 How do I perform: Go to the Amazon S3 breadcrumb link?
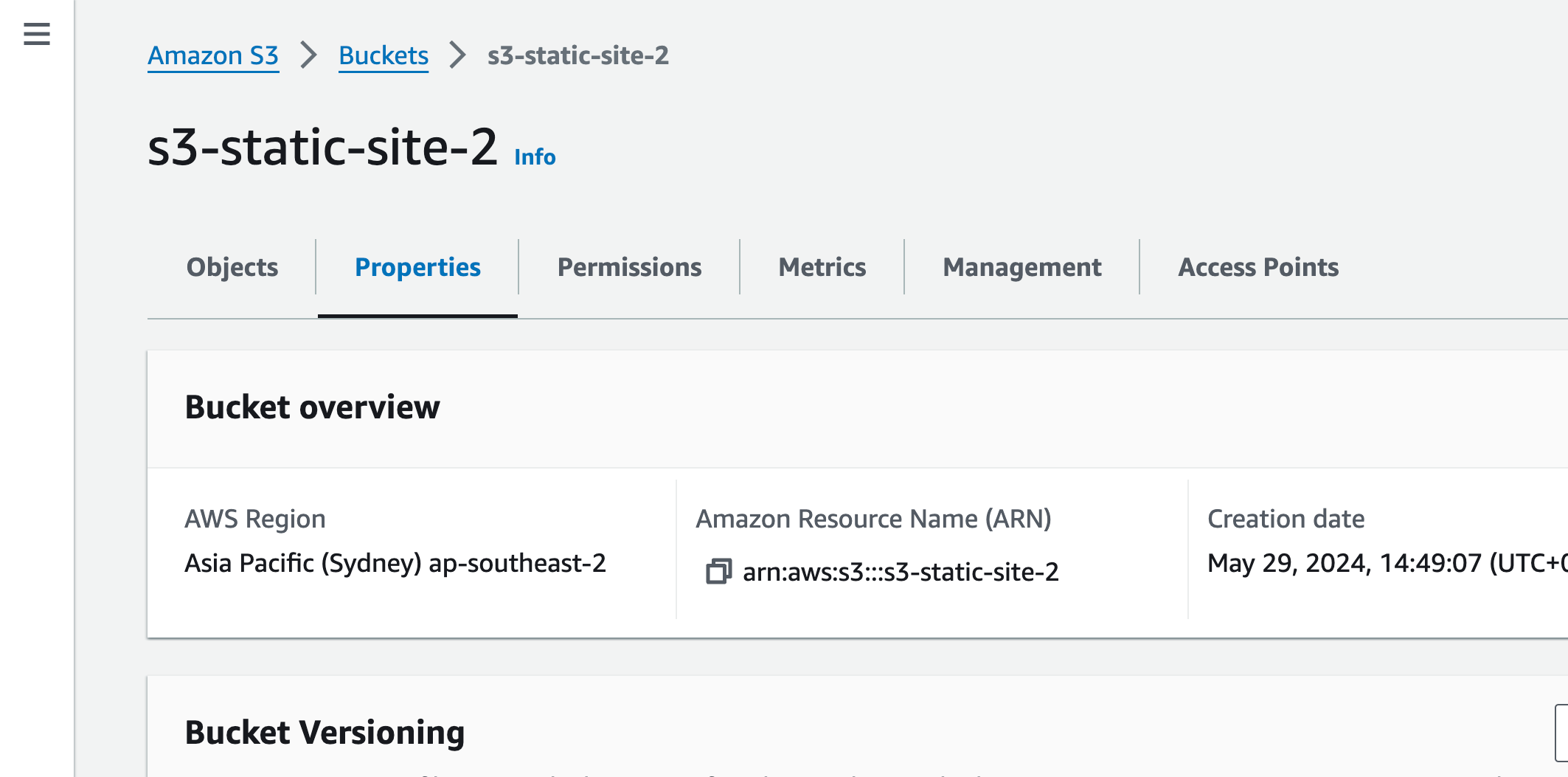tap(213, 55)
